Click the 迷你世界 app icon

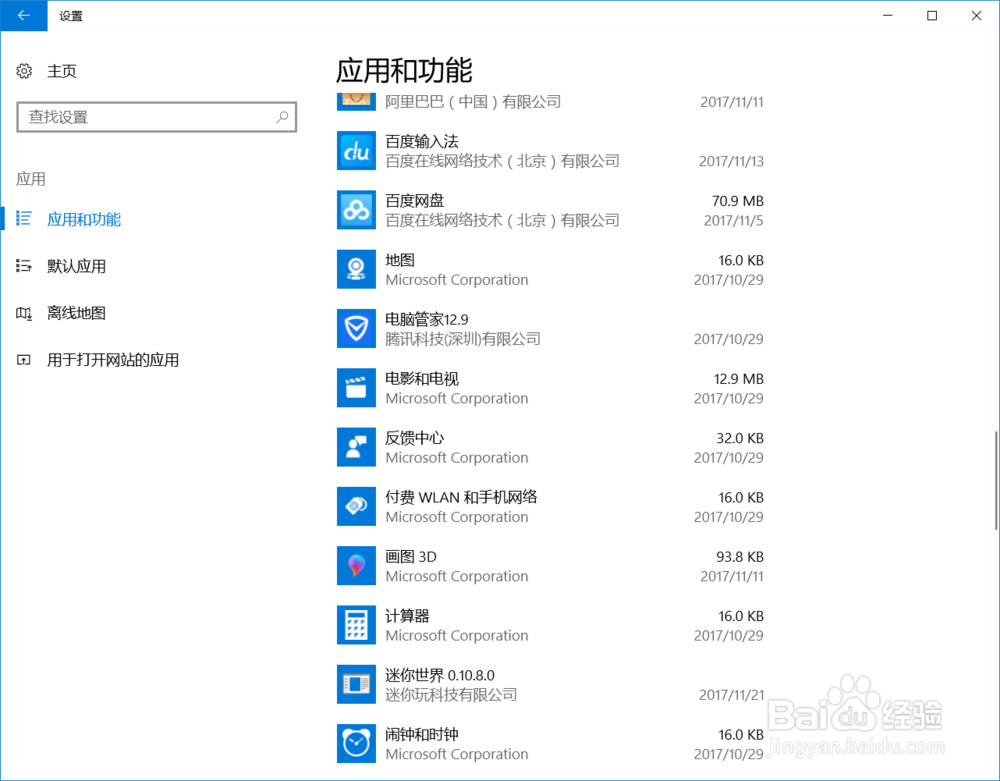click(x=356, y=684)
